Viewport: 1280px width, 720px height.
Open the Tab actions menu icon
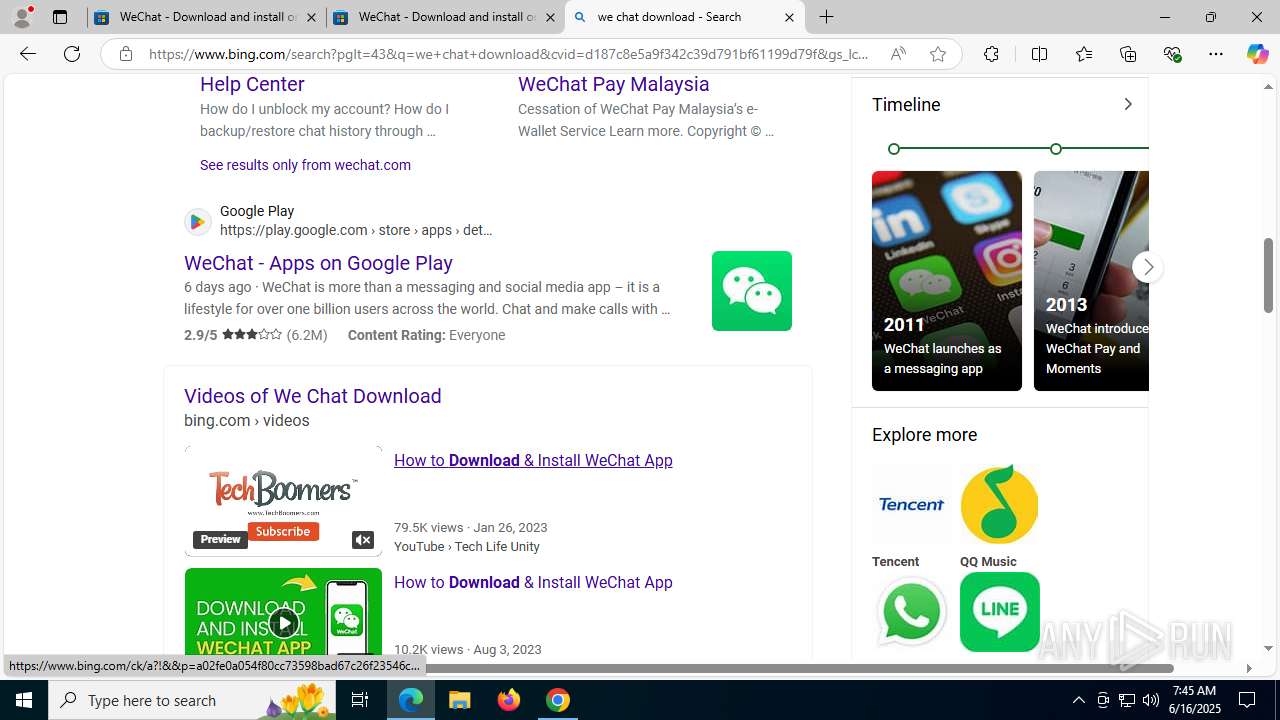coord(60,17)
